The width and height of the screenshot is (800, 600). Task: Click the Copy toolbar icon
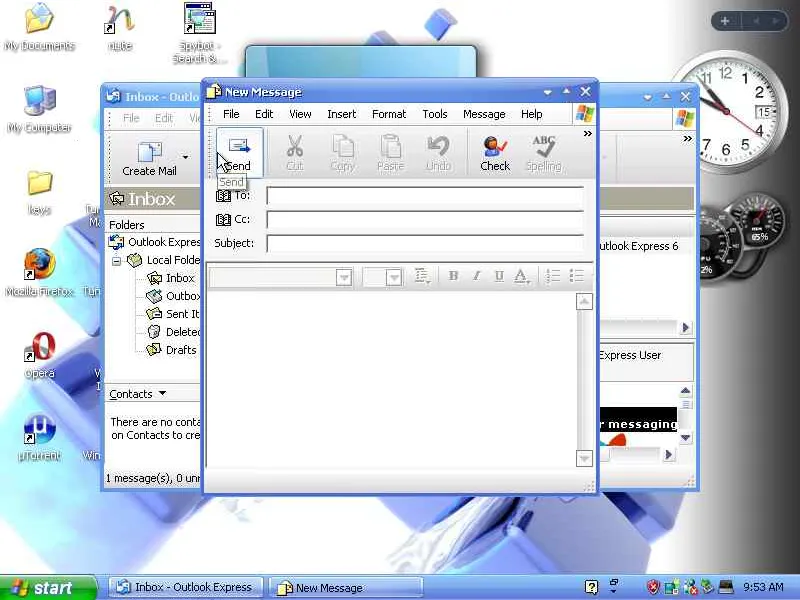point(343,146)
